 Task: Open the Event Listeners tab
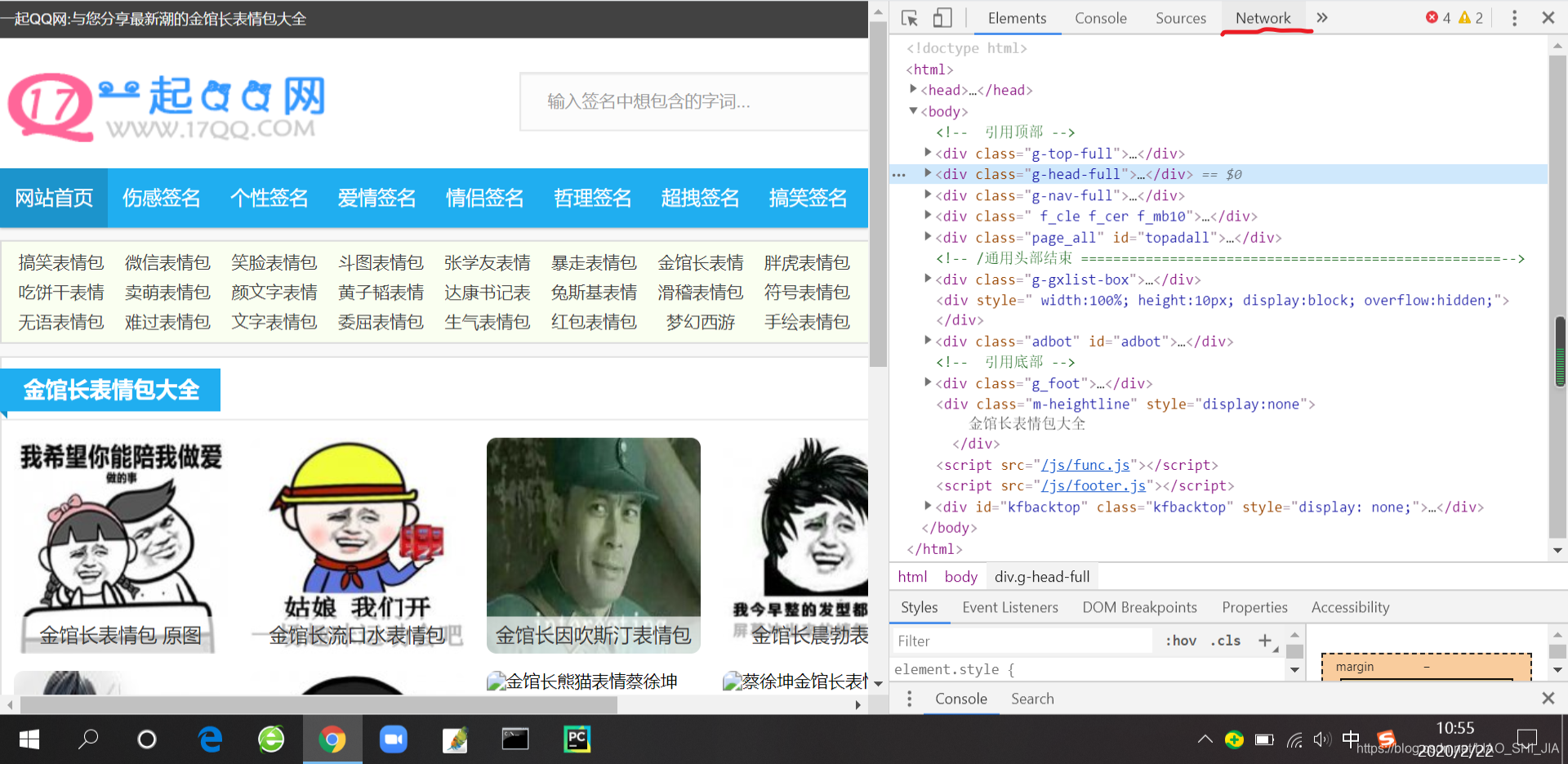point(1010,607)
